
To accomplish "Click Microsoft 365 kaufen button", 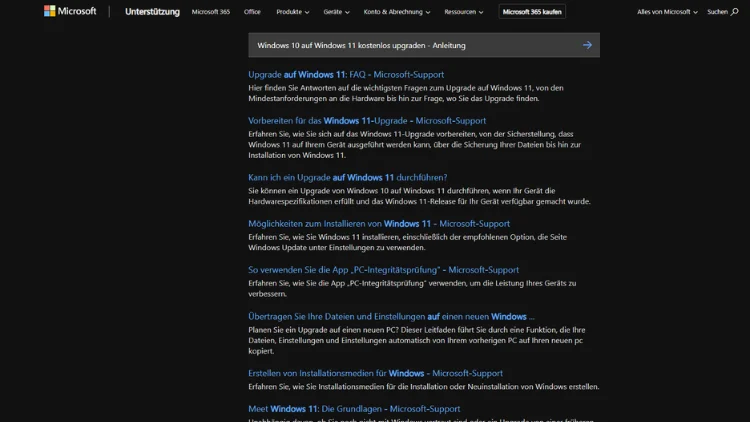I will pos(532,11).
